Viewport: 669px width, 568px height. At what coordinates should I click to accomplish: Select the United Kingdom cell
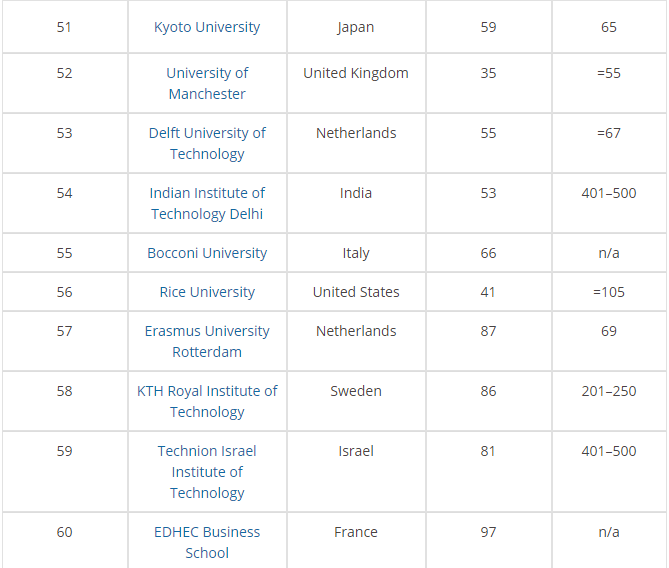(356, 73)
